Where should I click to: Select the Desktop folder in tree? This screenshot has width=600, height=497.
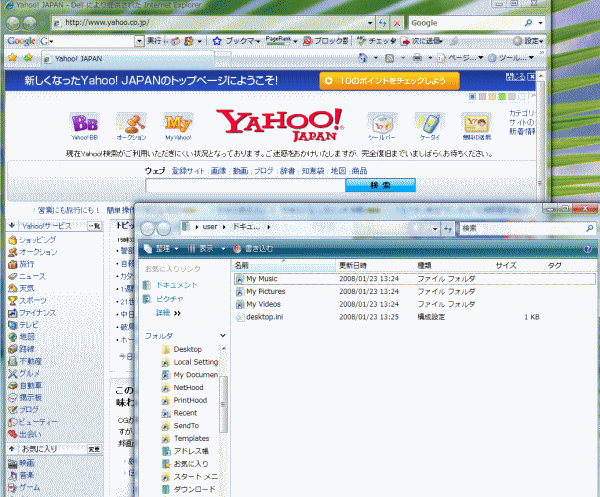(188, 349)
